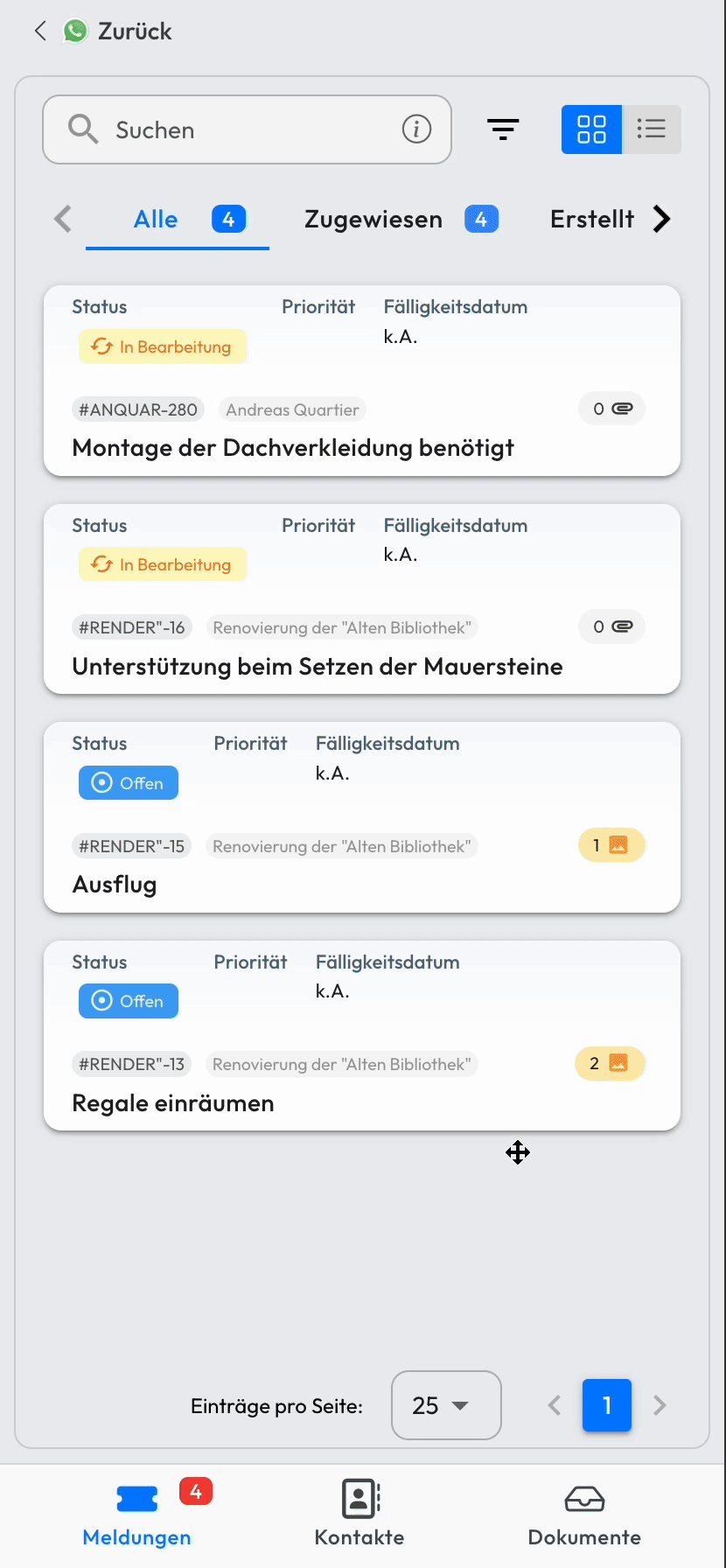The height and width of the screenshot is (1568, 726).
Task: Click the WhatsApp icon in header
Action: tap(75, 31)
